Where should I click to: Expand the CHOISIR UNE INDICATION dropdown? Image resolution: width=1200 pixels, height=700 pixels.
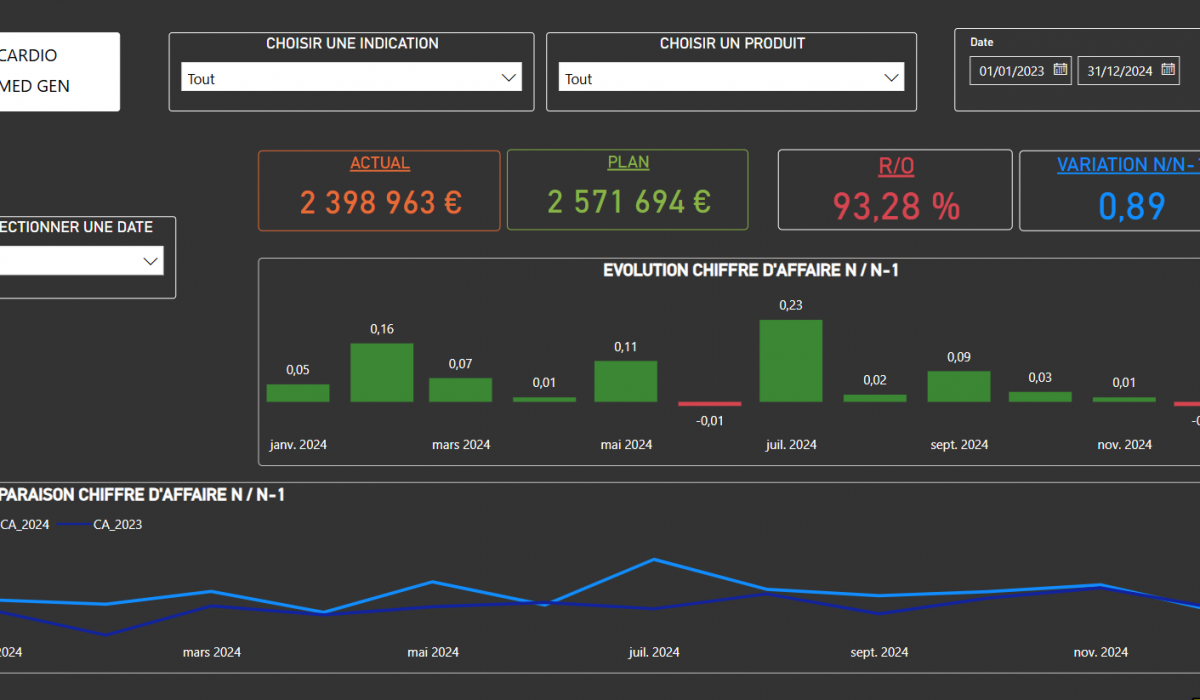tap(508, 78)
